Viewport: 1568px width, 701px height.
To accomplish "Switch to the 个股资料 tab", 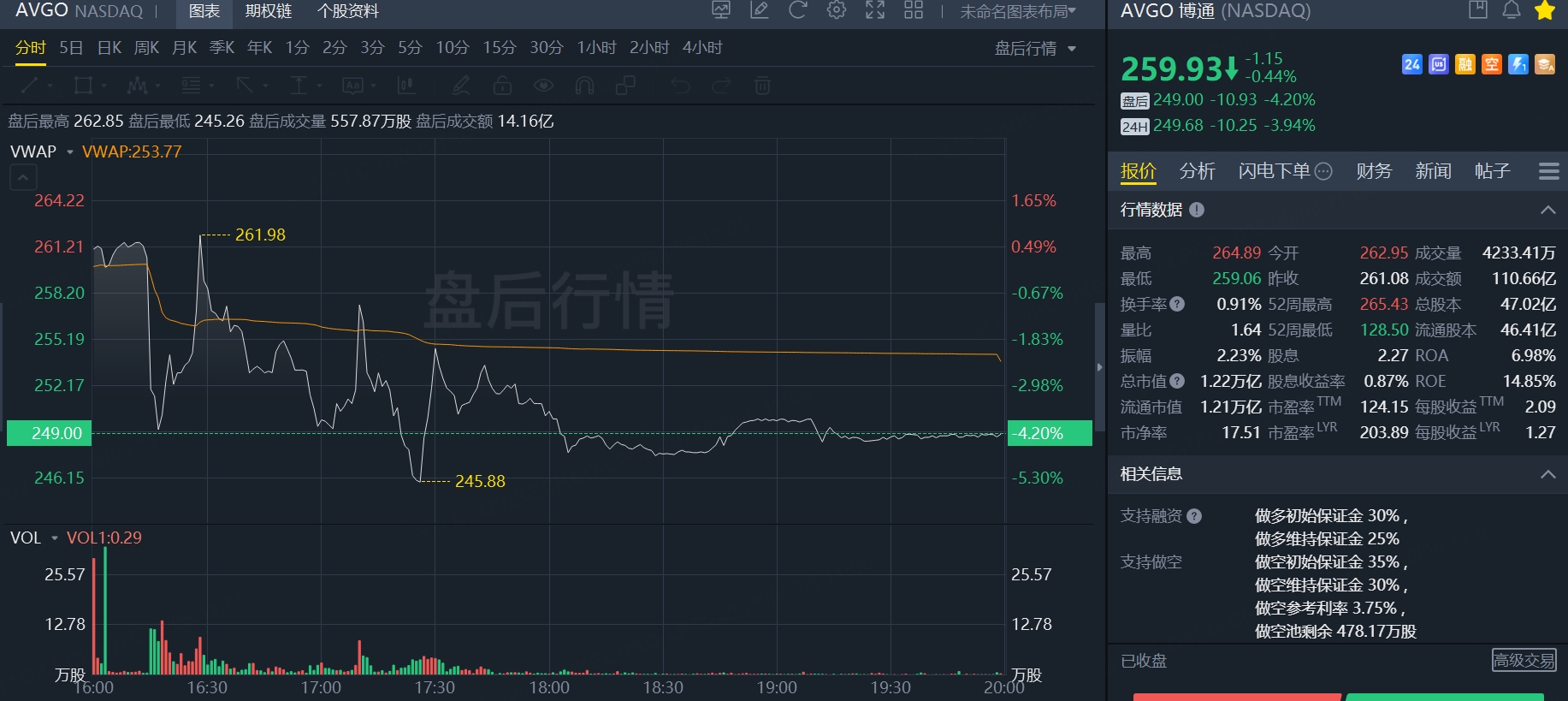I will [x=347, y=11].
